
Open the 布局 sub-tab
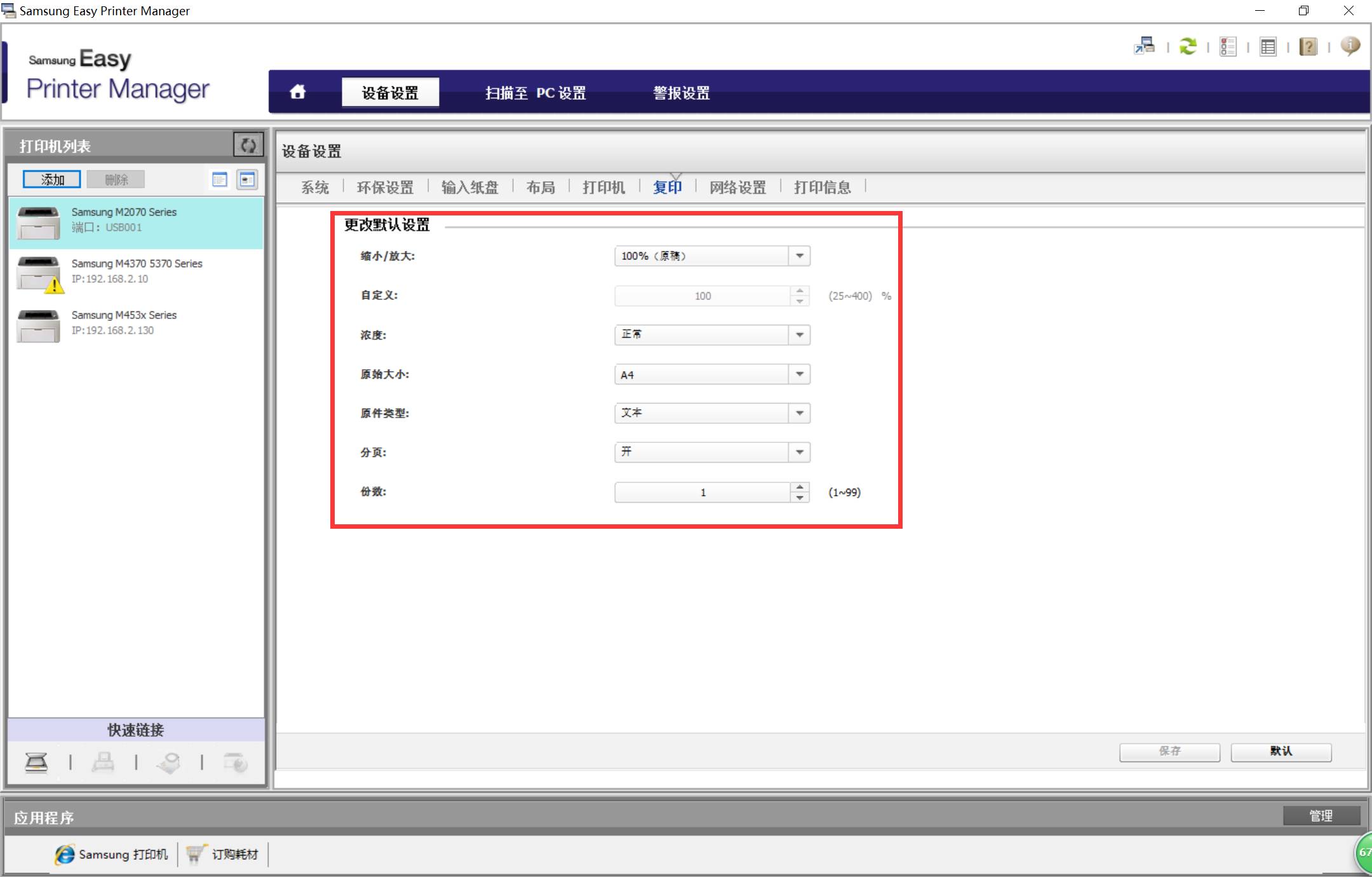tap(541, 187)
